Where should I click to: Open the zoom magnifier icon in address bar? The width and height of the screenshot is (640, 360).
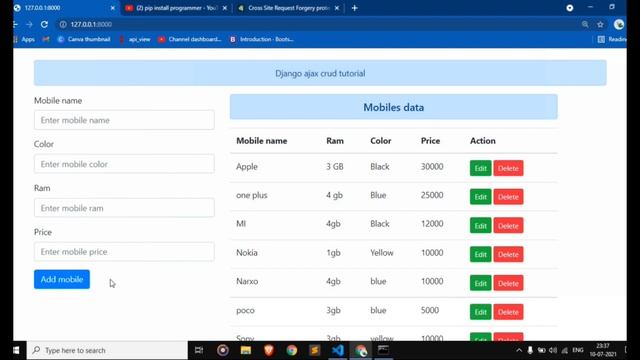[x=585, y=24]
